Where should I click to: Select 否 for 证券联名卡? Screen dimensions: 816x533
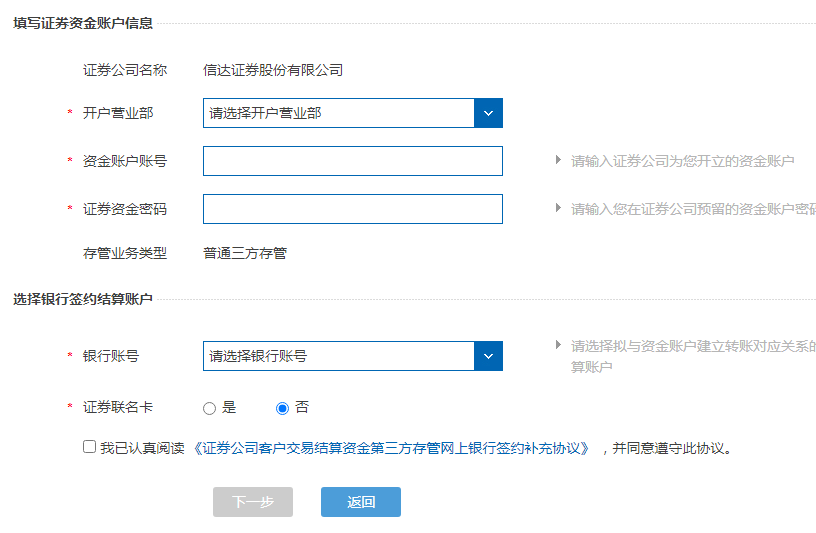click(282, 408)
